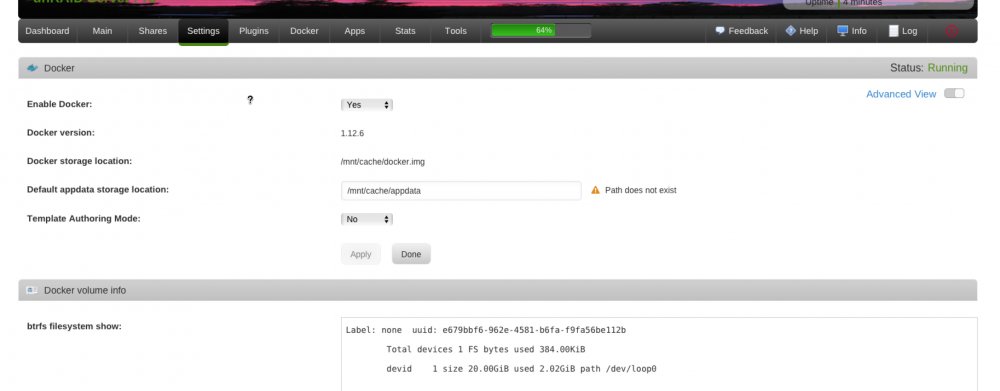
Task: View the Stats tab
Action: pyautogui.click(x=405, y=31)
